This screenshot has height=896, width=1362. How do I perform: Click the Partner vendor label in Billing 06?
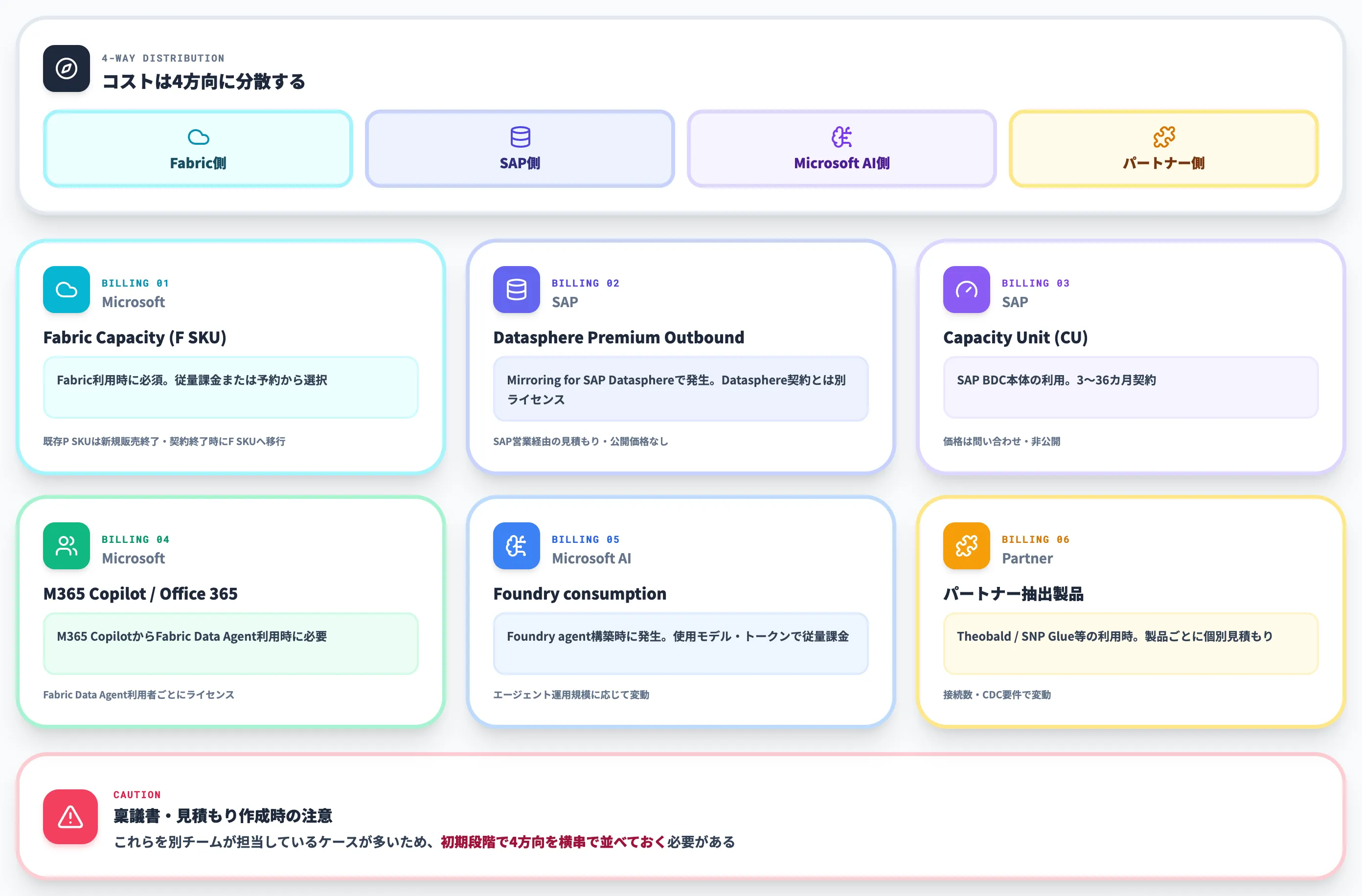coord(1027,559)
